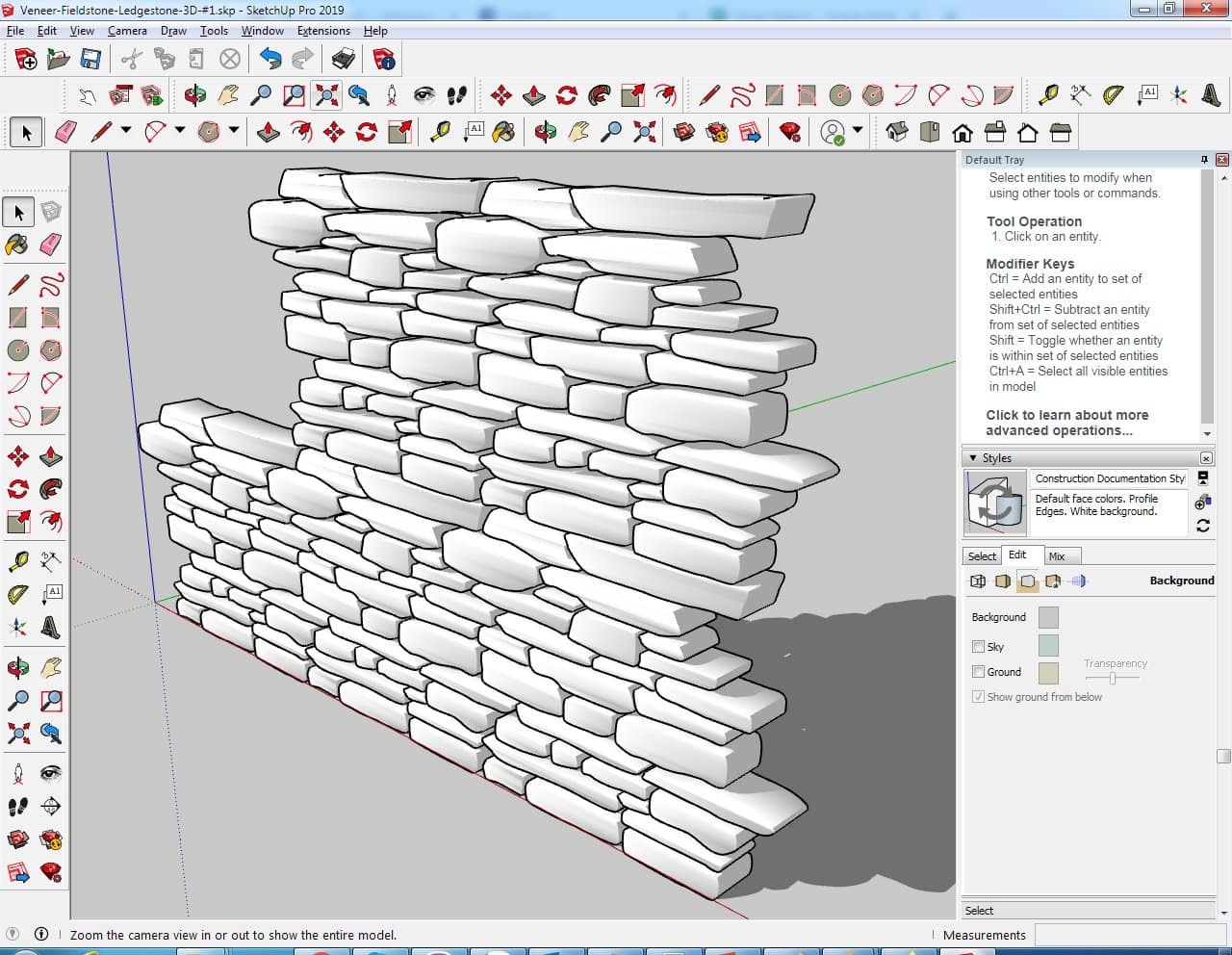Expand the signed-in user account dropdown
This screenshot has height=955, width=1232.
tap(858, 130)
